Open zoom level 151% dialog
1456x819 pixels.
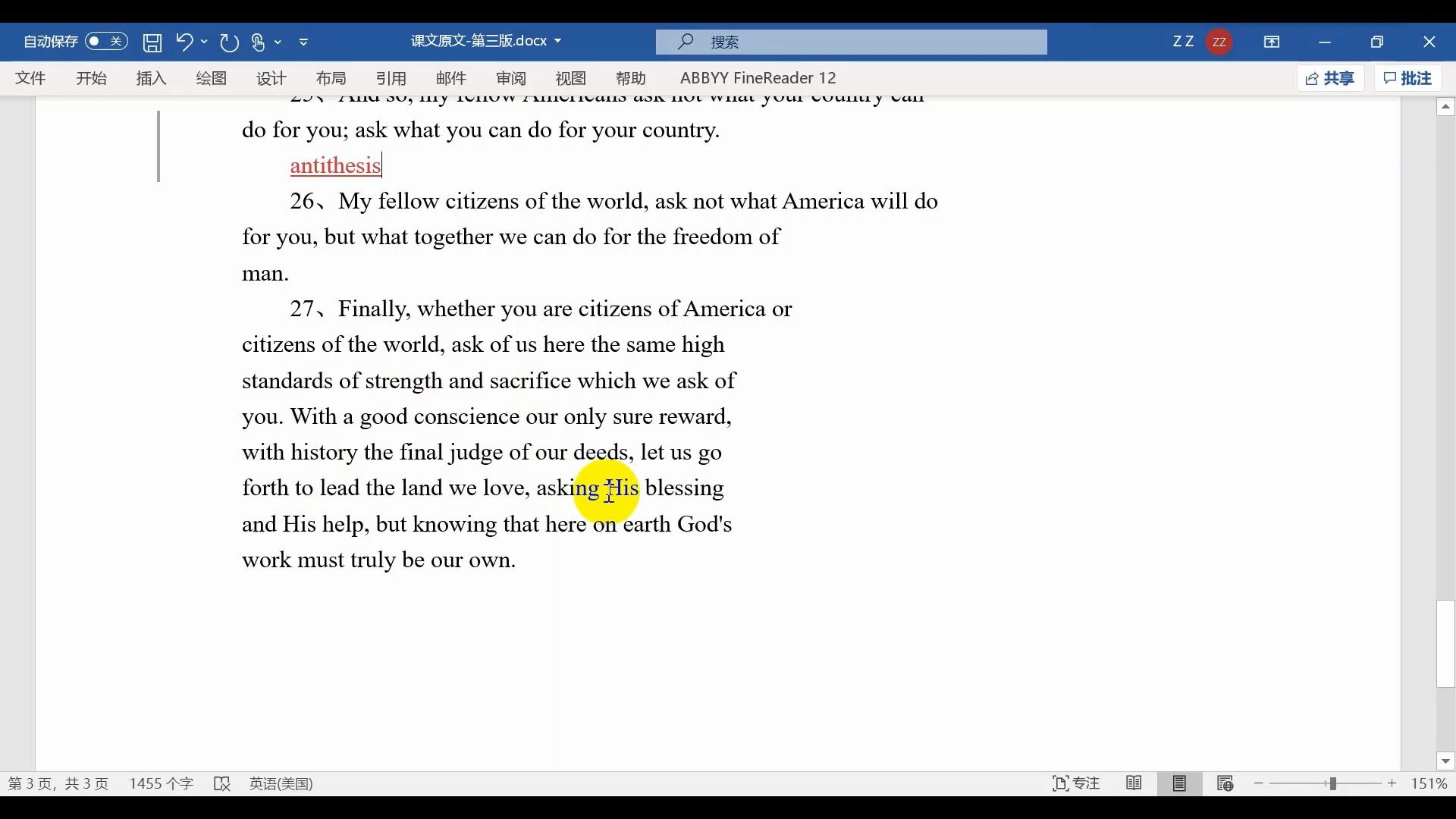[1430, 784]
